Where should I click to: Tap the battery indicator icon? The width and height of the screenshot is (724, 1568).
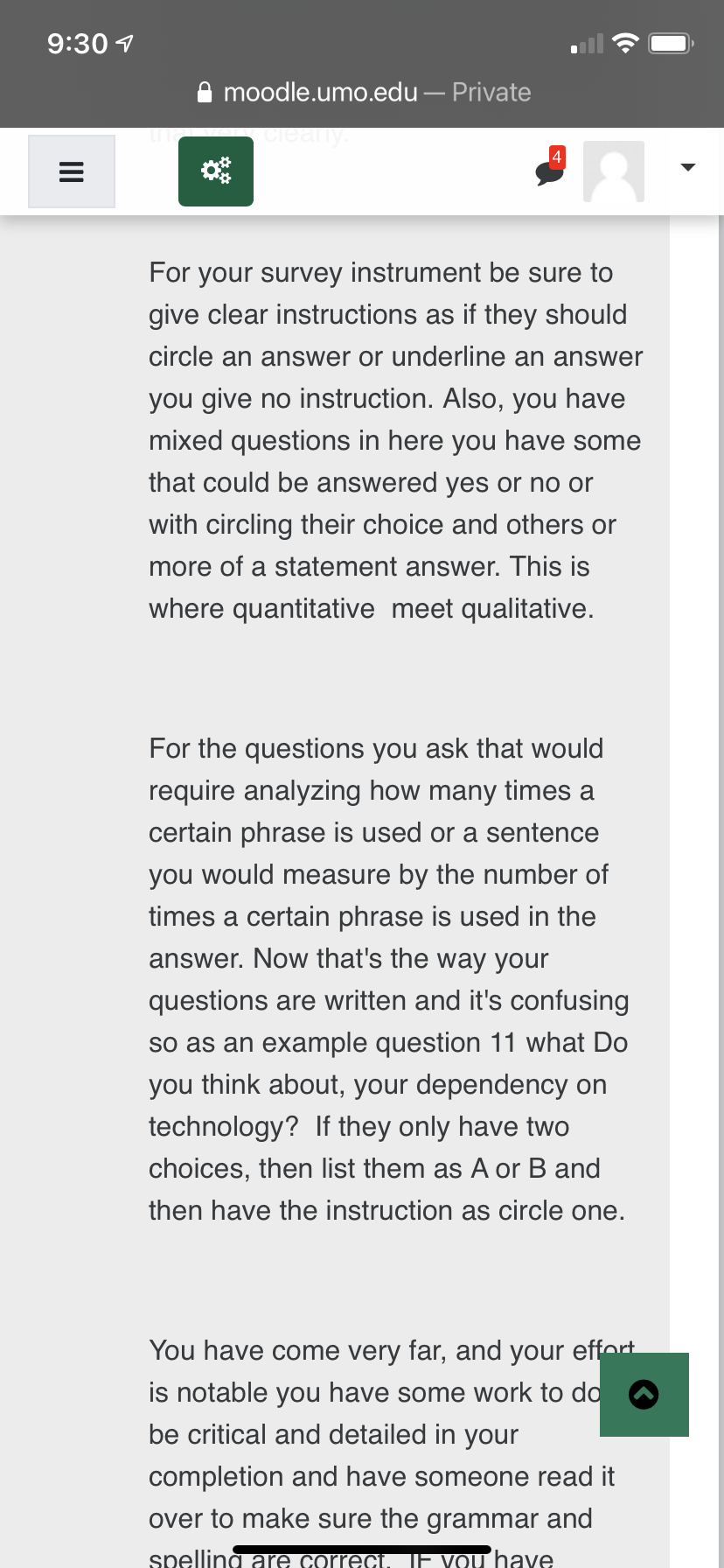(671, 43)
